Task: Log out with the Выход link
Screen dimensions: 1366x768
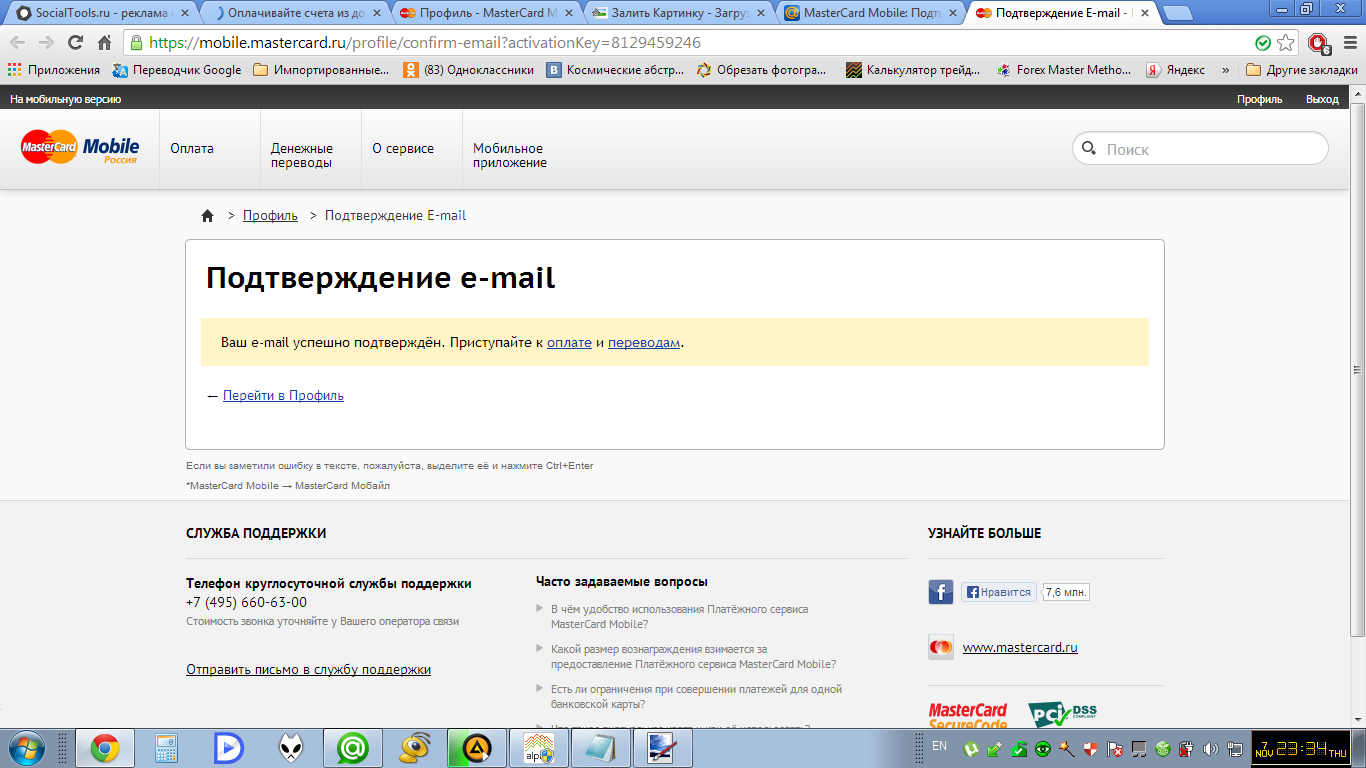Action: [x=1322, y=99]
